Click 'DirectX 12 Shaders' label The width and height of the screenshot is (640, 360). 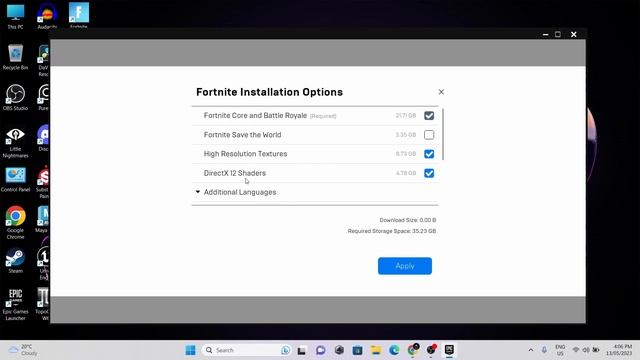(235, 173)
